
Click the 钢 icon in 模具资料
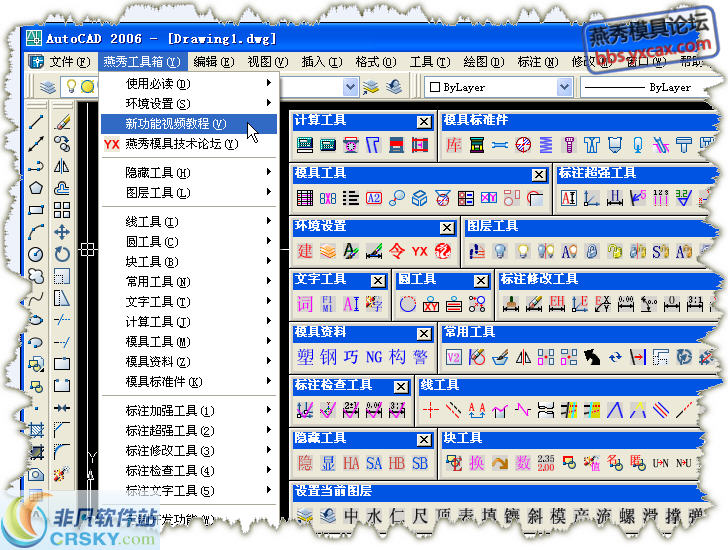coord(328,357)
